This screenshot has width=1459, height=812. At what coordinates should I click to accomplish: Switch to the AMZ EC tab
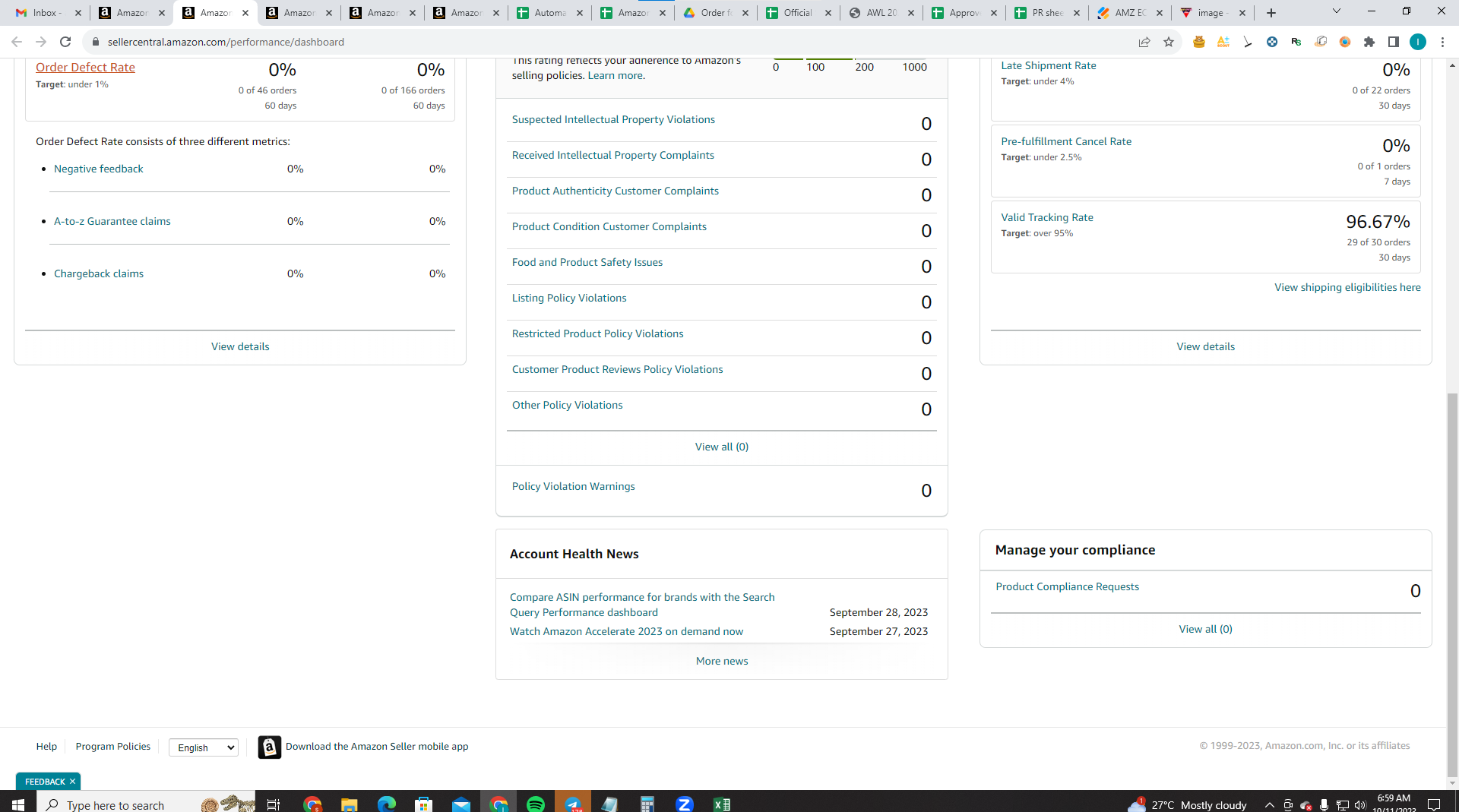[1130, 13]
